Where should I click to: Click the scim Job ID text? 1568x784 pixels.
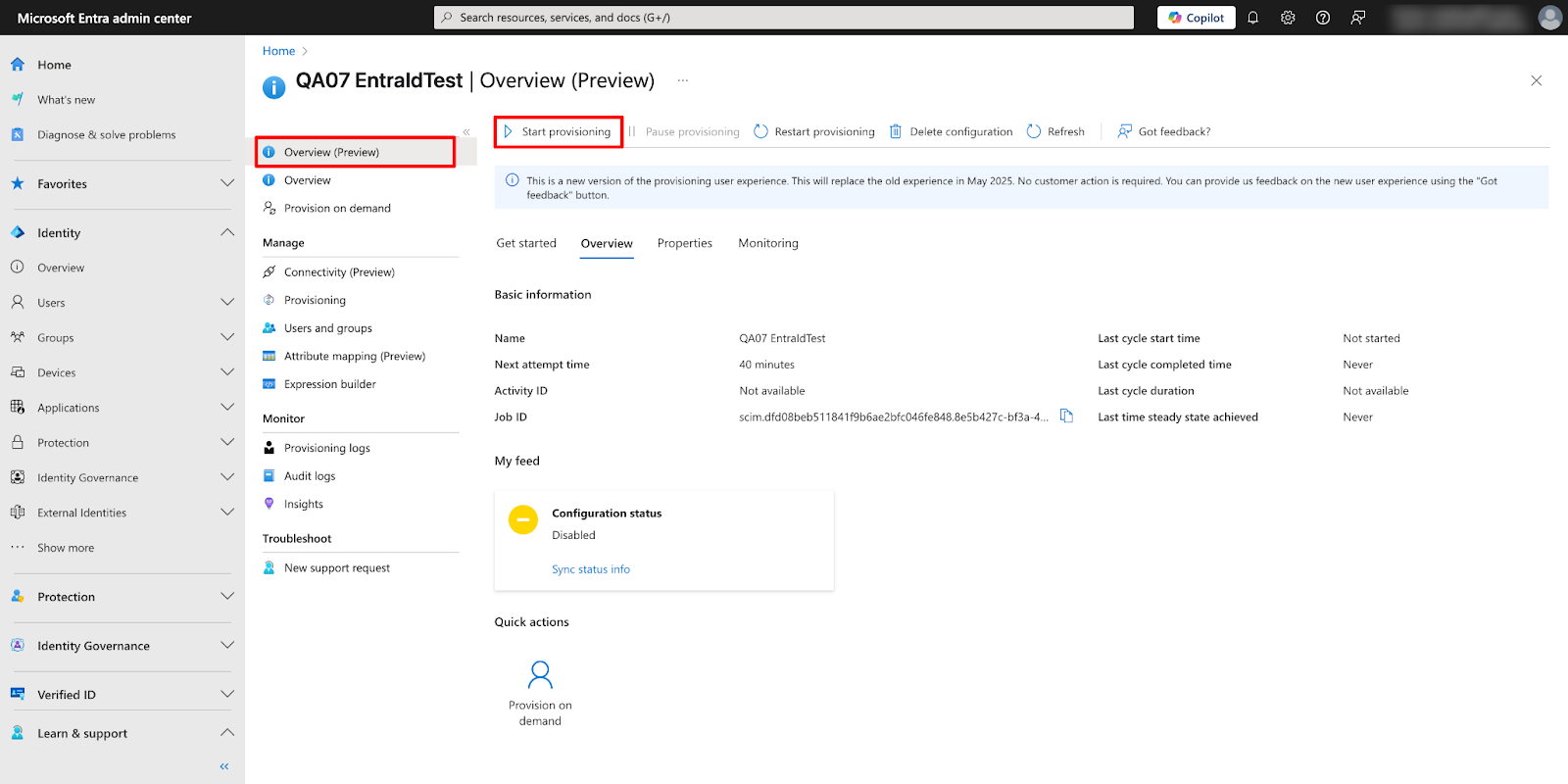coord(894,417)
